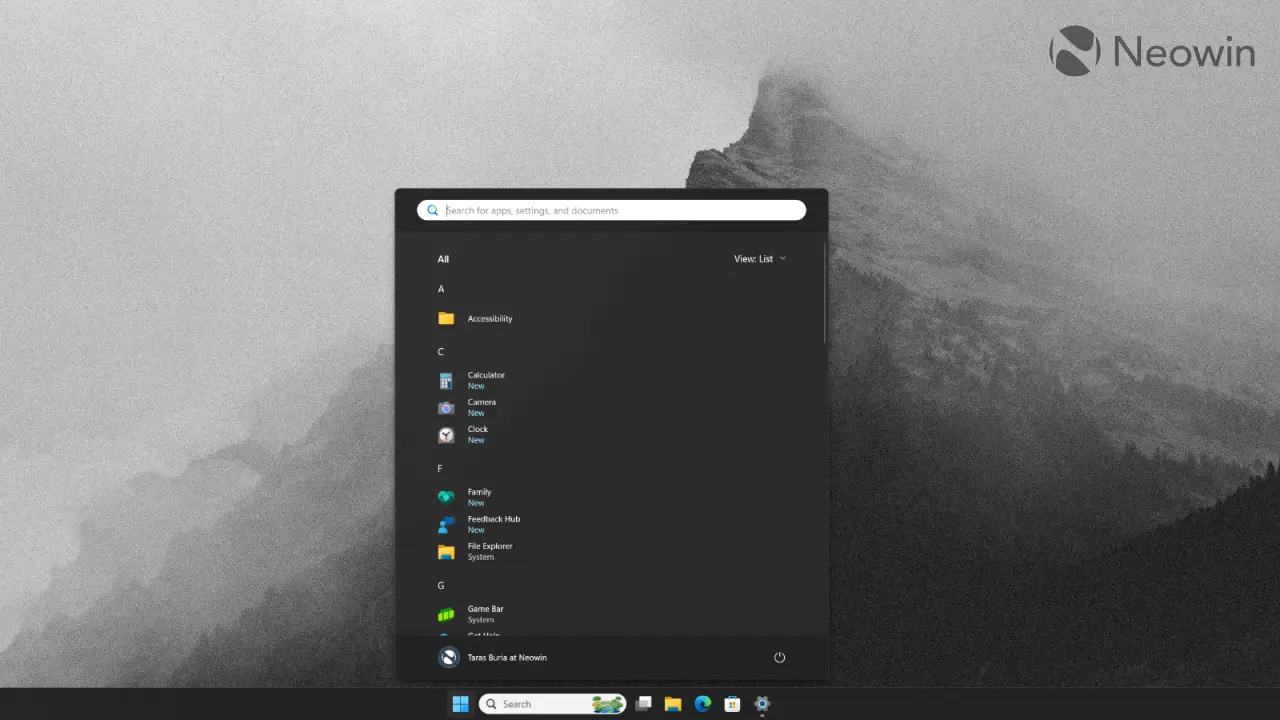Open Task View from the taskbar
The height and width of the screenshot is (720, 1280).
coord(644,704)
